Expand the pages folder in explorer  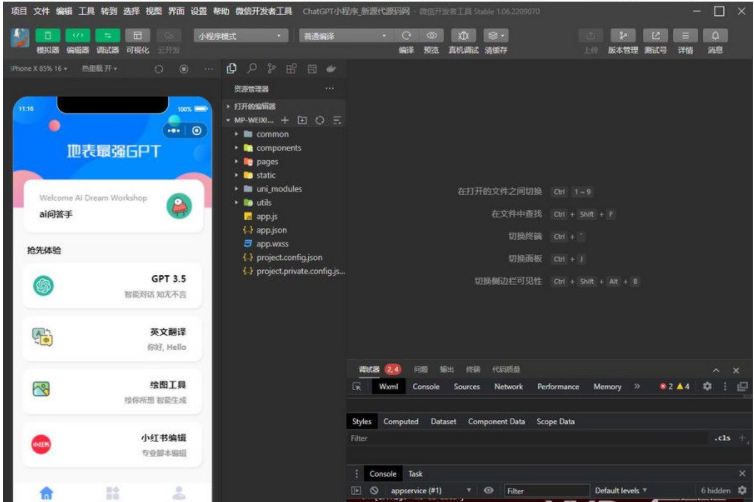click(x=266, y=161)
